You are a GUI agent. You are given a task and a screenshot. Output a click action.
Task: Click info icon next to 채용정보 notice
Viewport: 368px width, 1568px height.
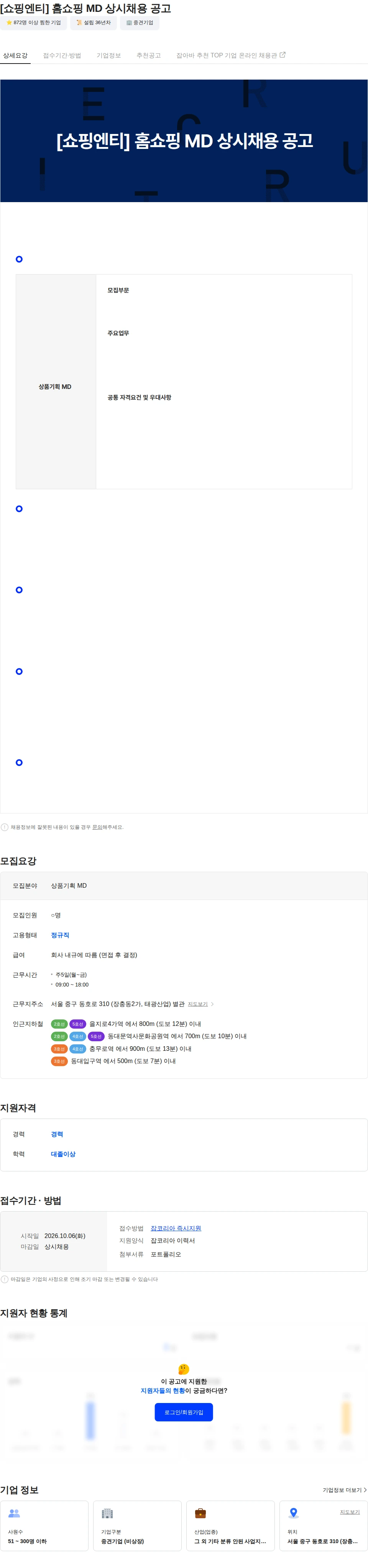(x=5, y=827)
